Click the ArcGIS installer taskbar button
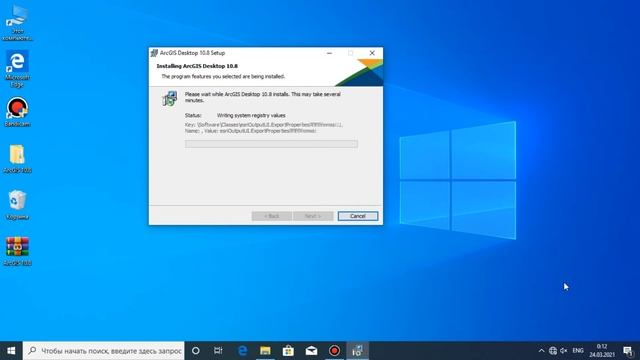The image size is (640, 360). pyautogui.click(x=358, y=351)
